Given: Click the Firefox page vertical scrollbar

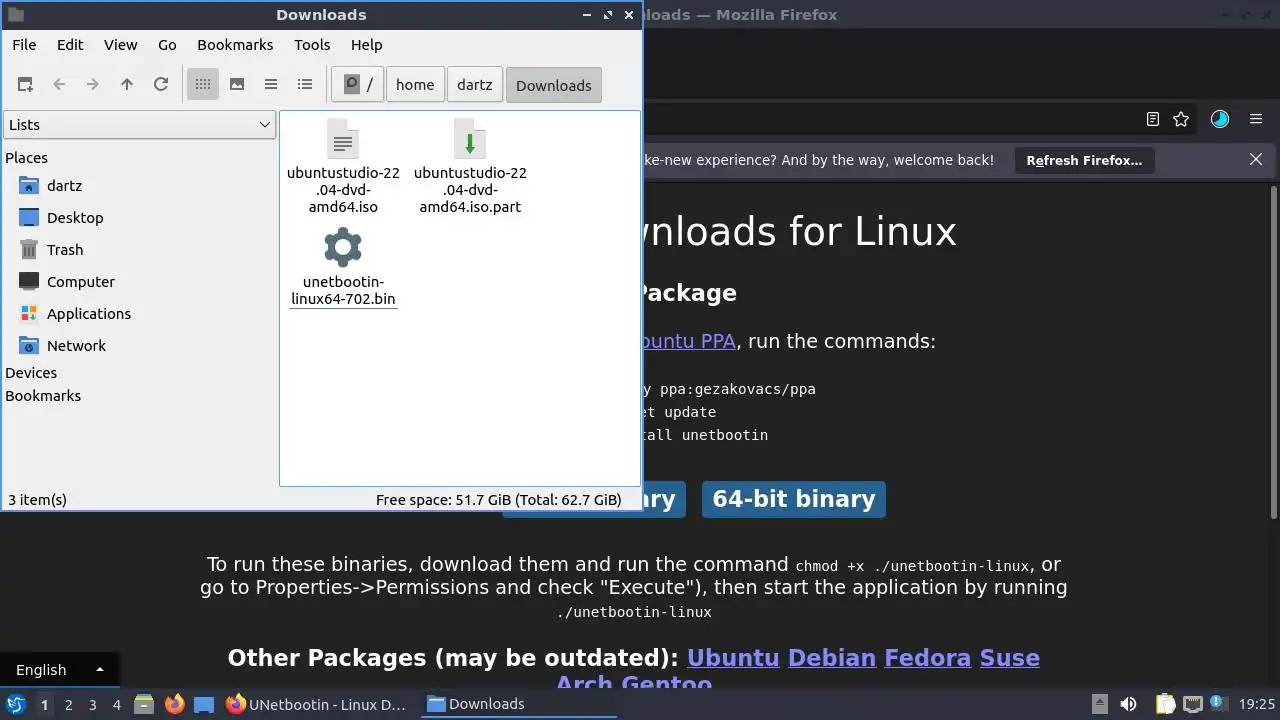Looking at the screenshot, I should point(1273,350).
